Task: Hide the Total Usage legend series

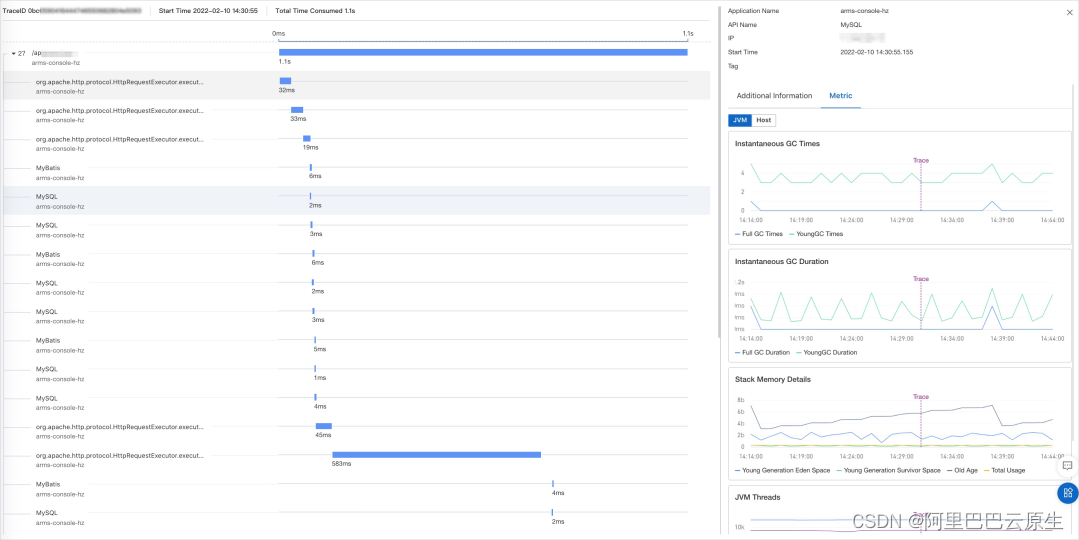Action: pyautogui.click(x=1004, y=470)
